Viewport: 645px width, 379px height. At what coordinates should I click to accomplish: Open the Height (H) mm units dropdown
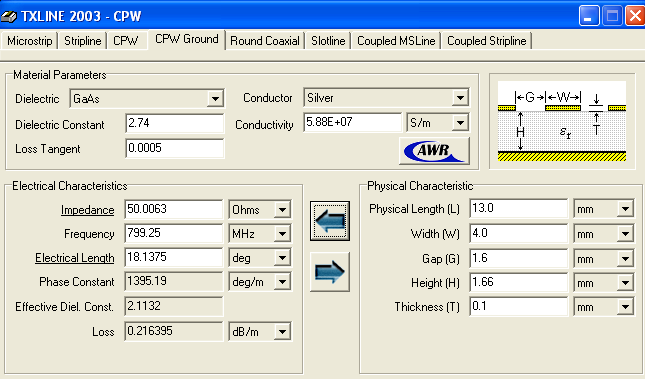coord(625,283)
